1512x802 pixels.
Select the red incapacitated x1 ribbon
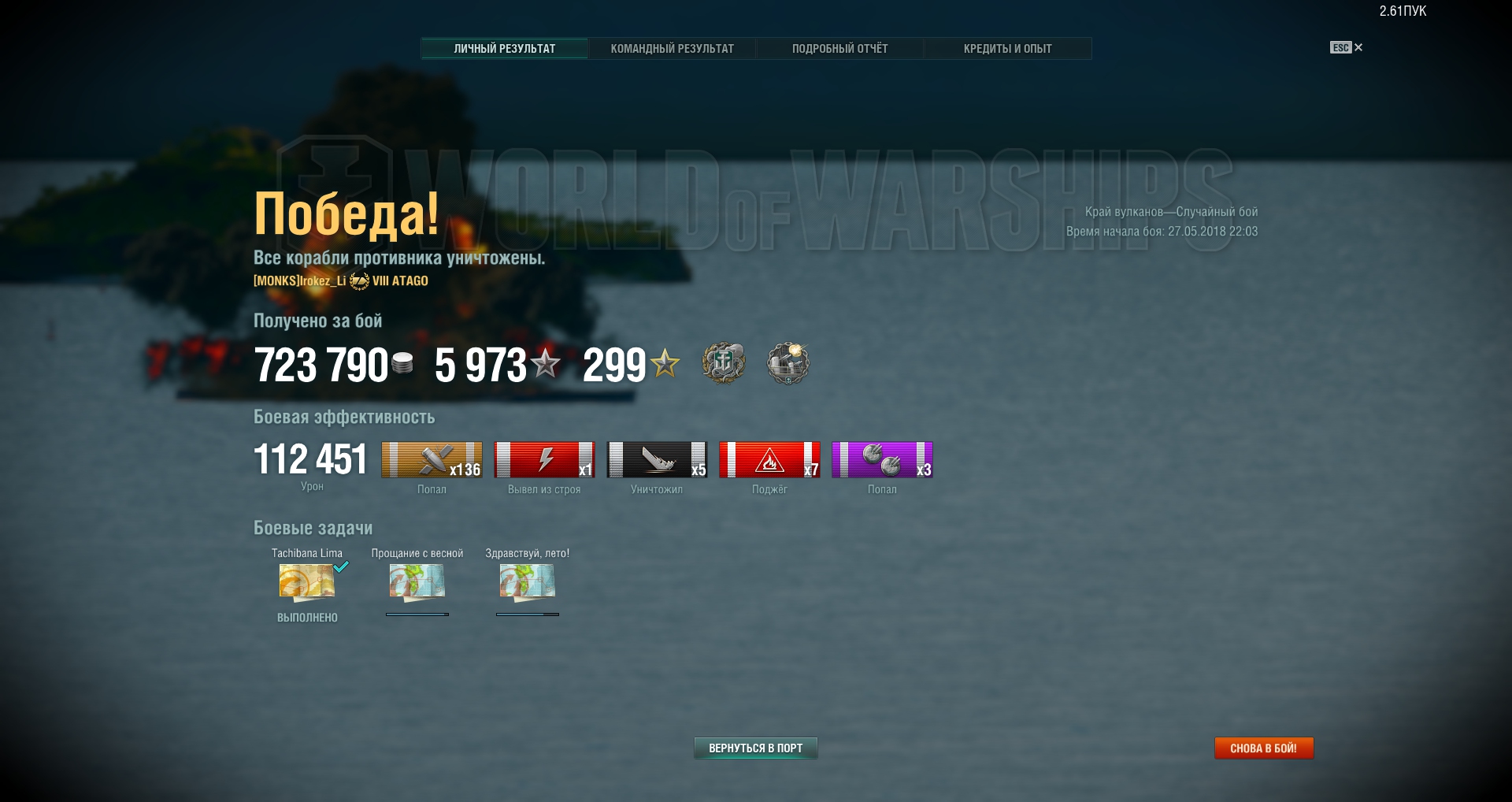[544, 459]
